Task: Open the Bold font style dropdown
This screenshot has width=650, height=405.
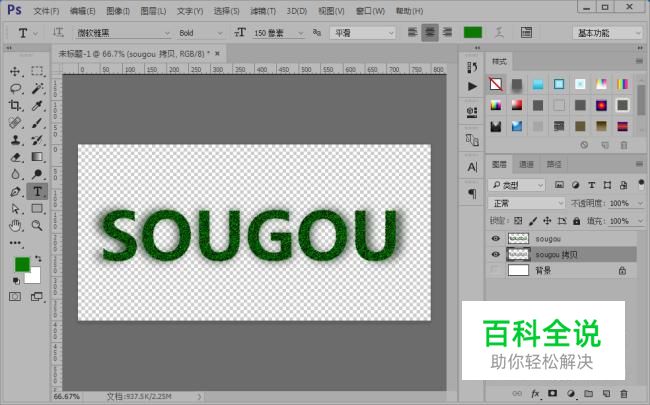Action: tap(220, 33)
